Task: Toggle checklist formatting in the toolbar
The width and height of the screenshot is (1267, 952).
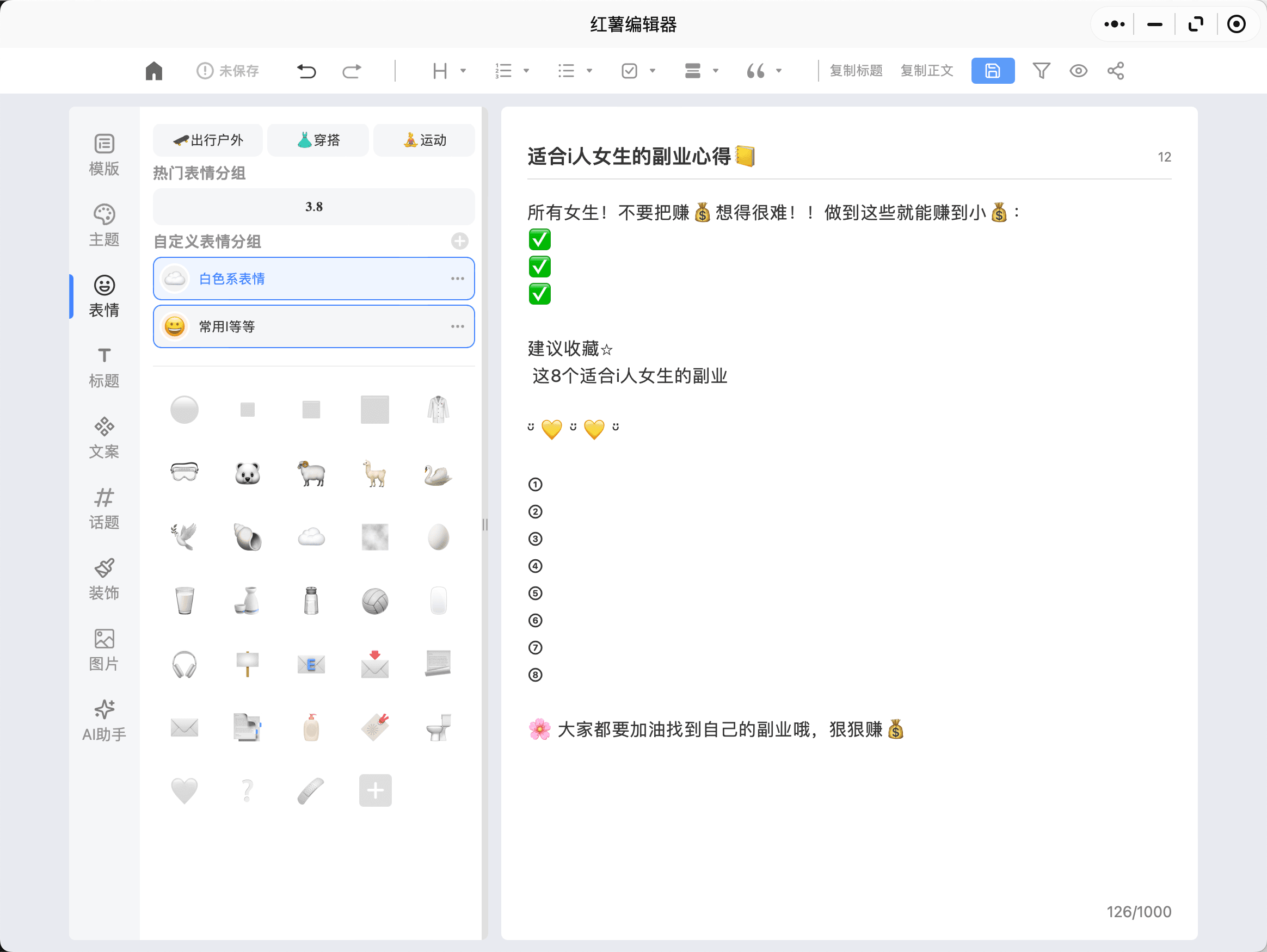Action: tap(630, 70)
